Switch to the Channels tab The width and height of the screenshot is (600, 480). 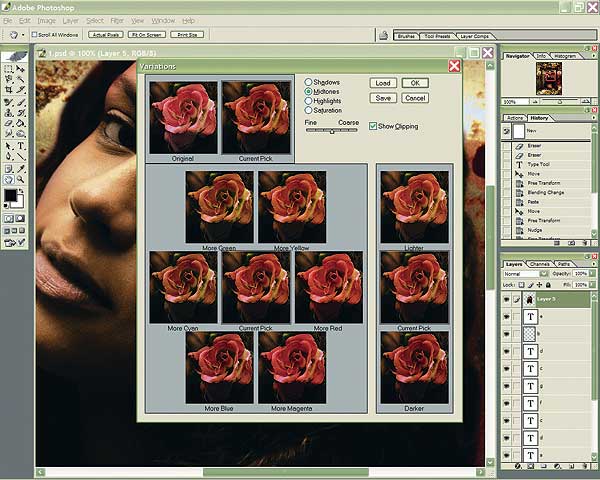pos(540,263)
